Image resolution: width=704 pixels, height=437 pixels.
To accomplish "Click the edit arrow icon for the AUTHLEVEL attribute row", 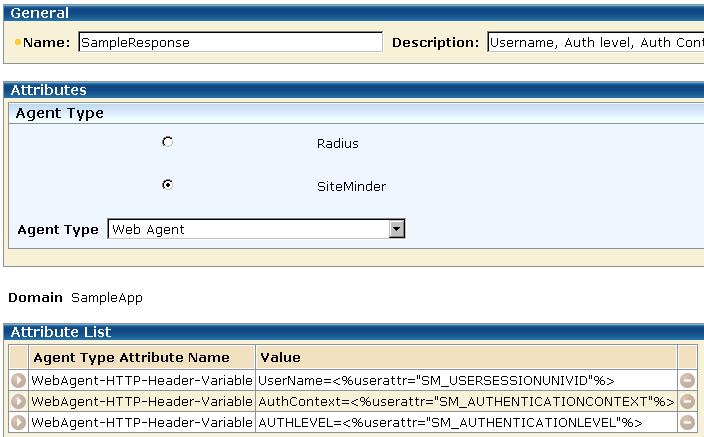I will click(18, 422).
